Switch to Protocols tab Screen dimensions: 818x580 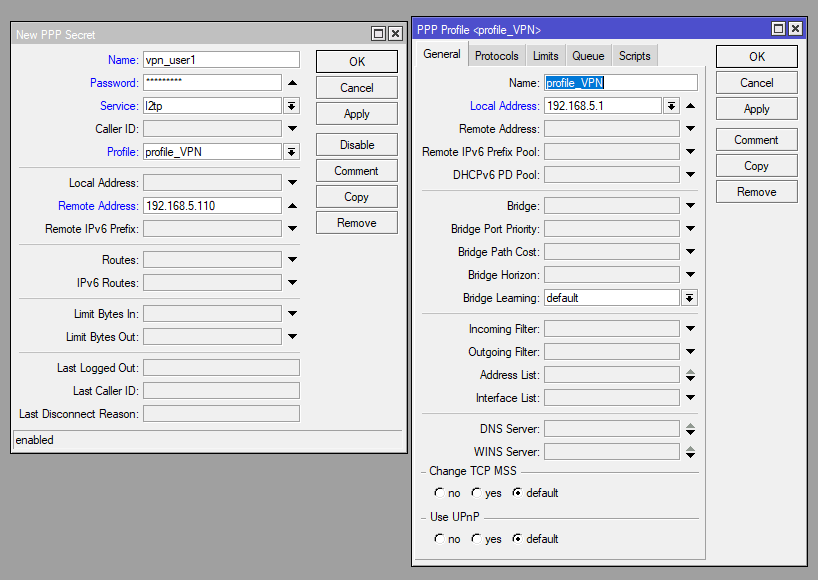[x=497, y=56]
